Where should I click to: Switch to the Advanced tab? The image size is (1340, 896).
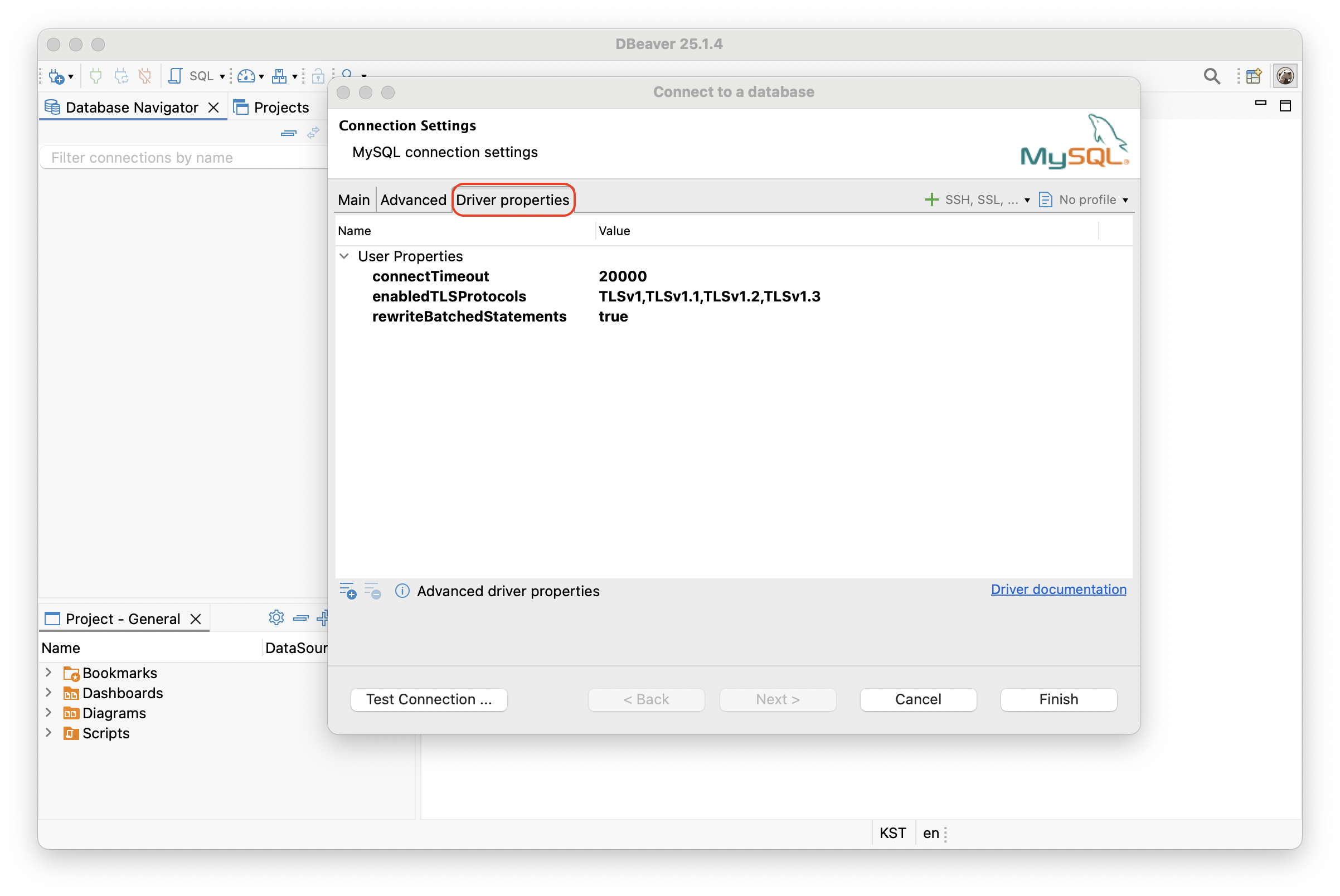(412, 199)
